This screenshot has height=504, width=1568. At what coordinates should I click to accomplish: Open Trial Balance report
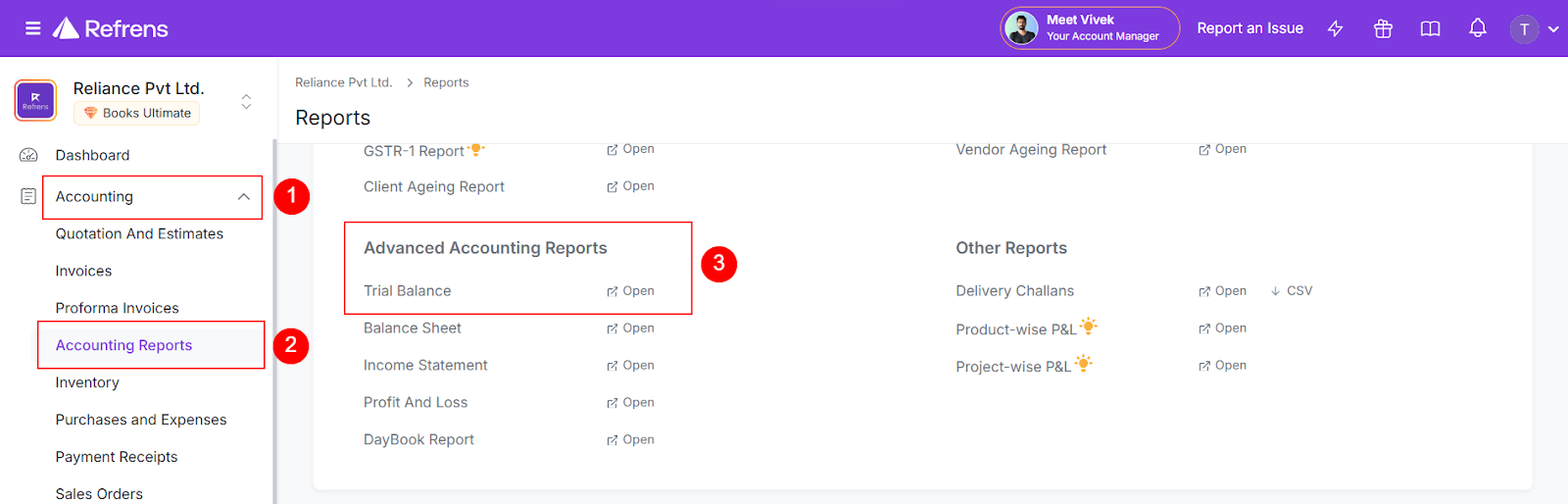point(630,291)
